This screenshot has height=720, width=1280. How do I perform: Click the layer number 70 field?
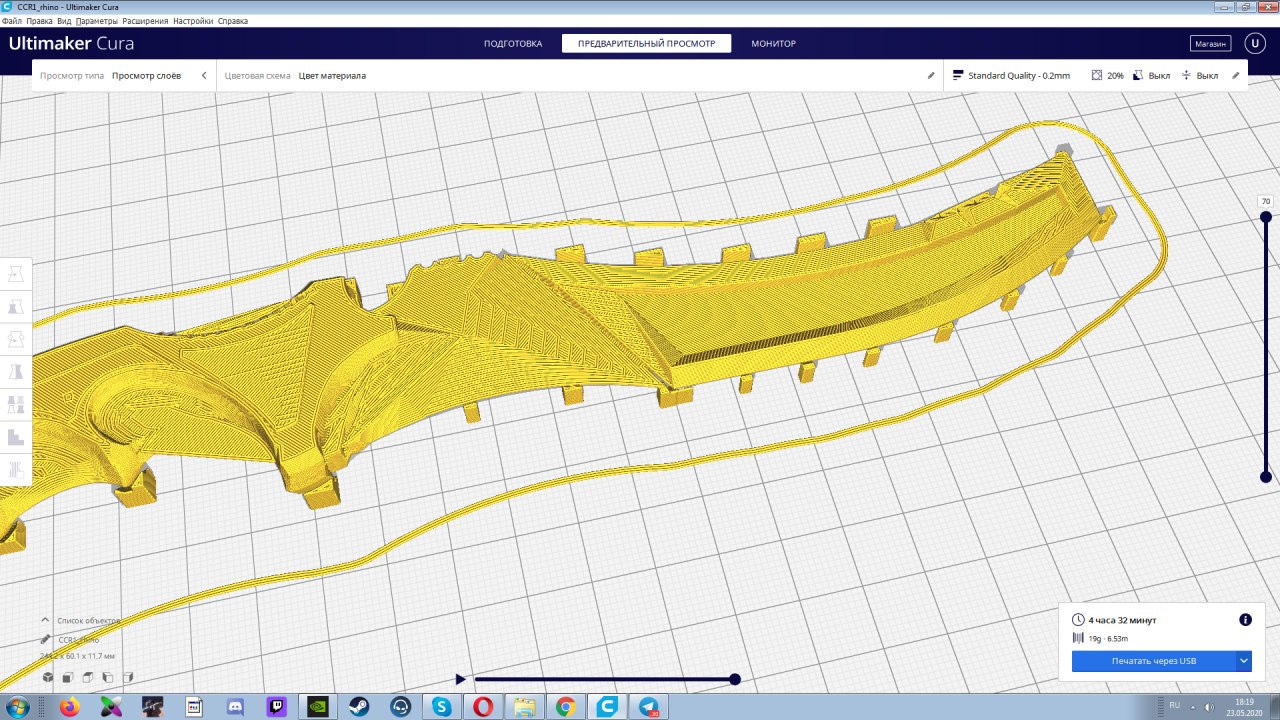click(x=1265, y=201)
